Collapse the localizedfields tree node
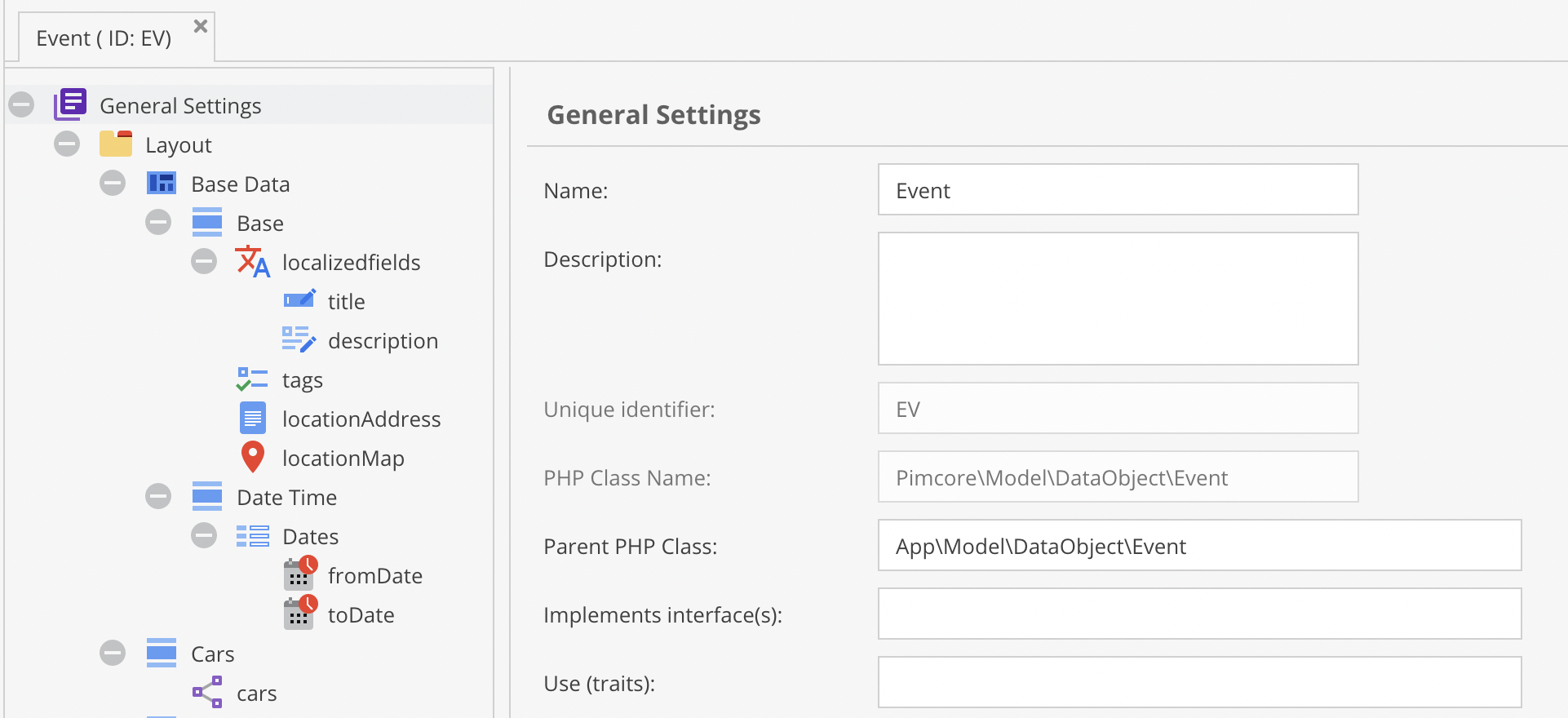Viewport: 1568px width, 718px height. [204, 262]
